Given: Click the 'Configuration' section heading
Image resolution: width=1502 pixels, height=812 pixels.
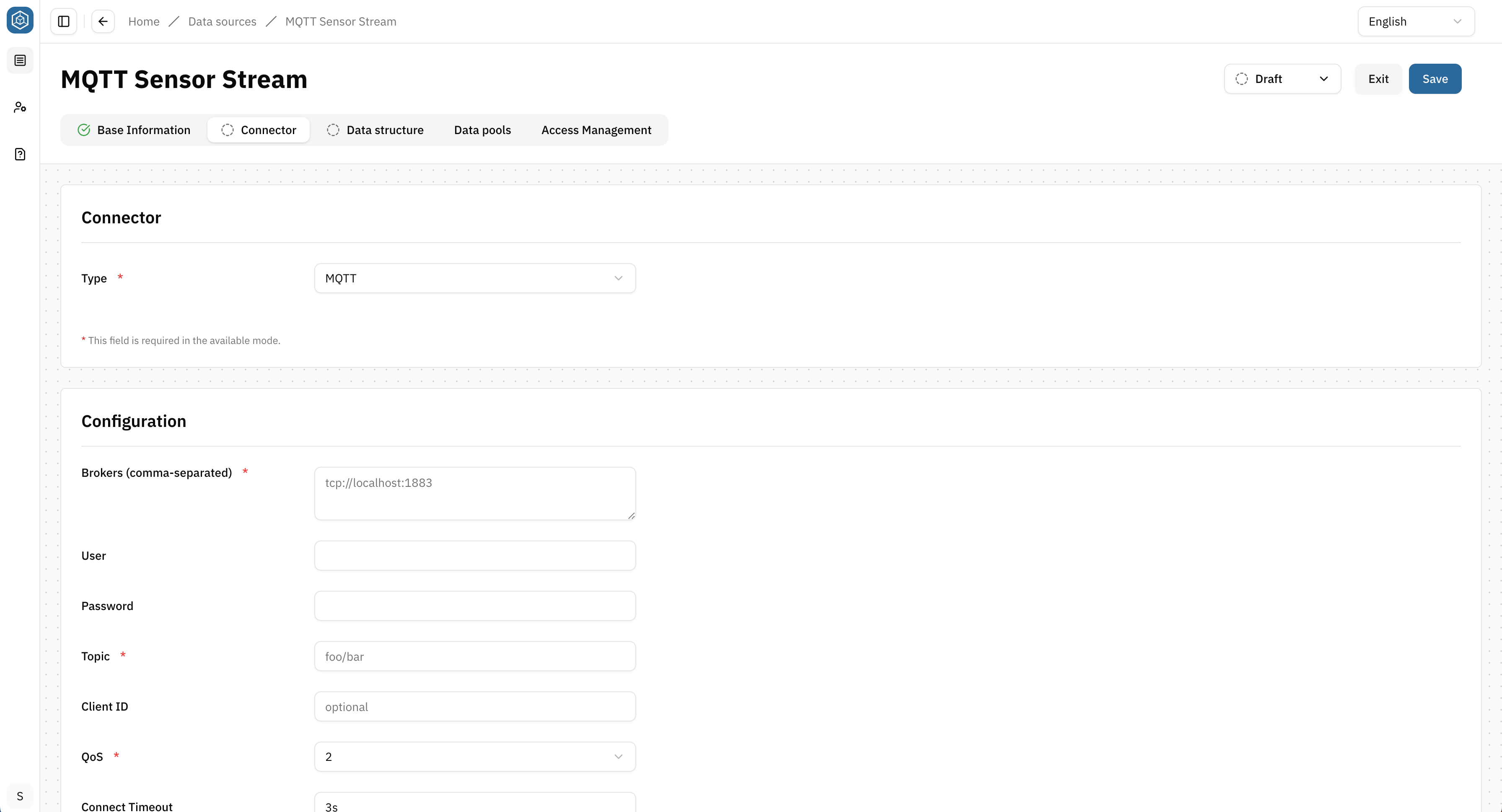Looking at the screenshot, I should tap(134, 421).
